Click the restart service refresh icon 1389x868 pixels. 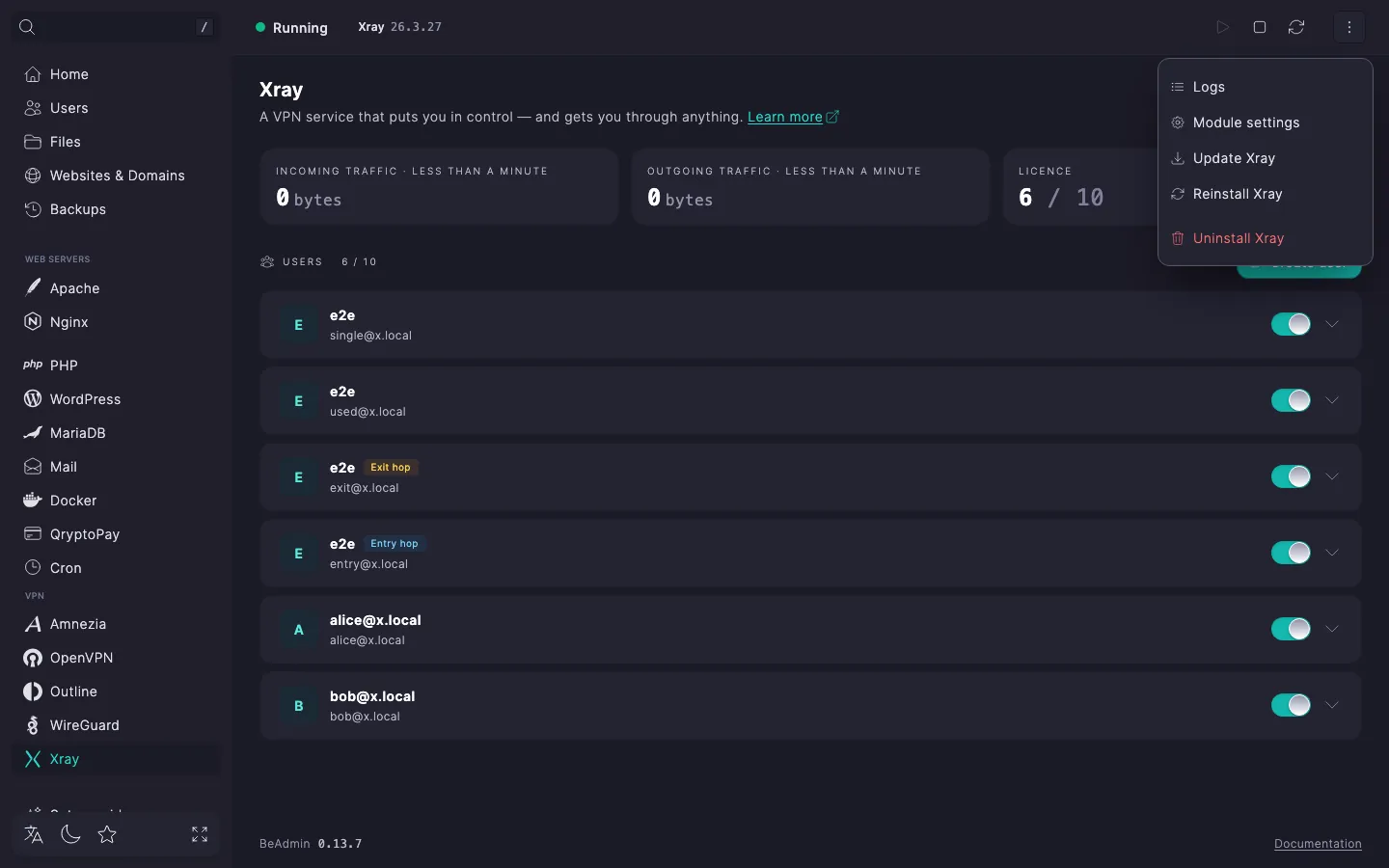tap(1296, 27)
